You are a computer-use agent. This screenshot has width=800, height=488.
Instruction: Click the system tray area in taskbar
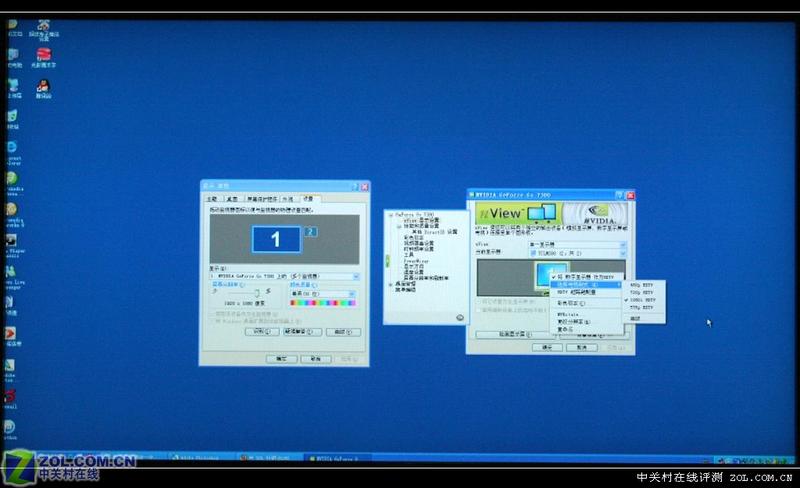tap(755, 460)
